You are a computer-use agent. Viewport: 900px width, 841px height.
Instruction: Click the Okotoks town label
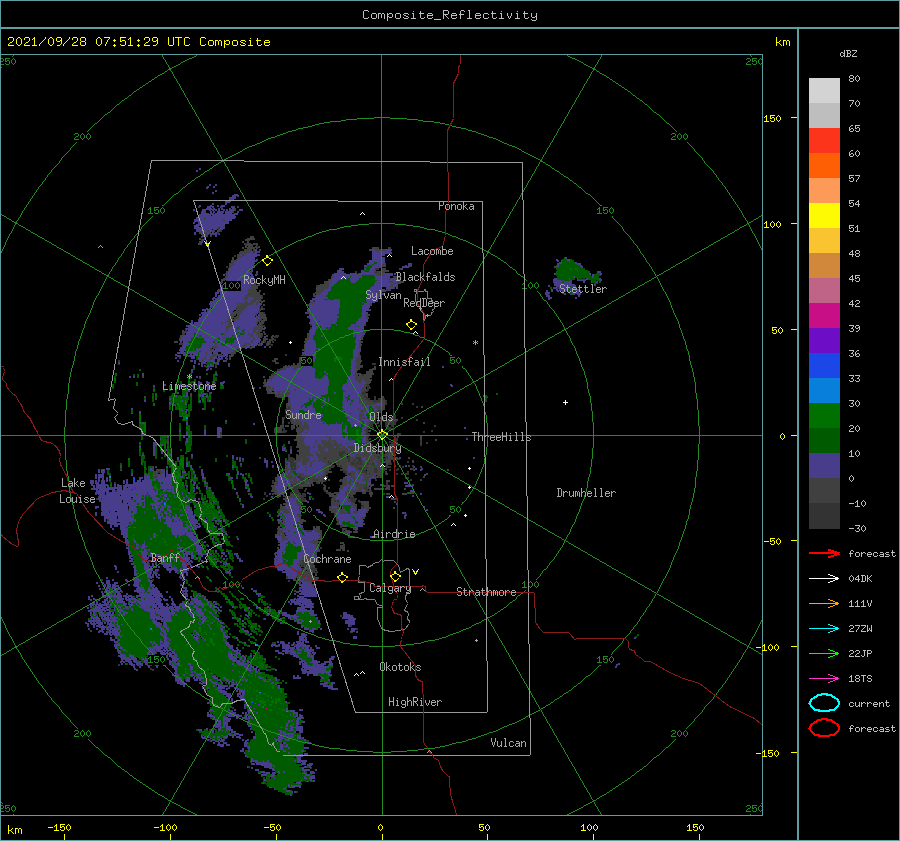[x=400, y=667]
